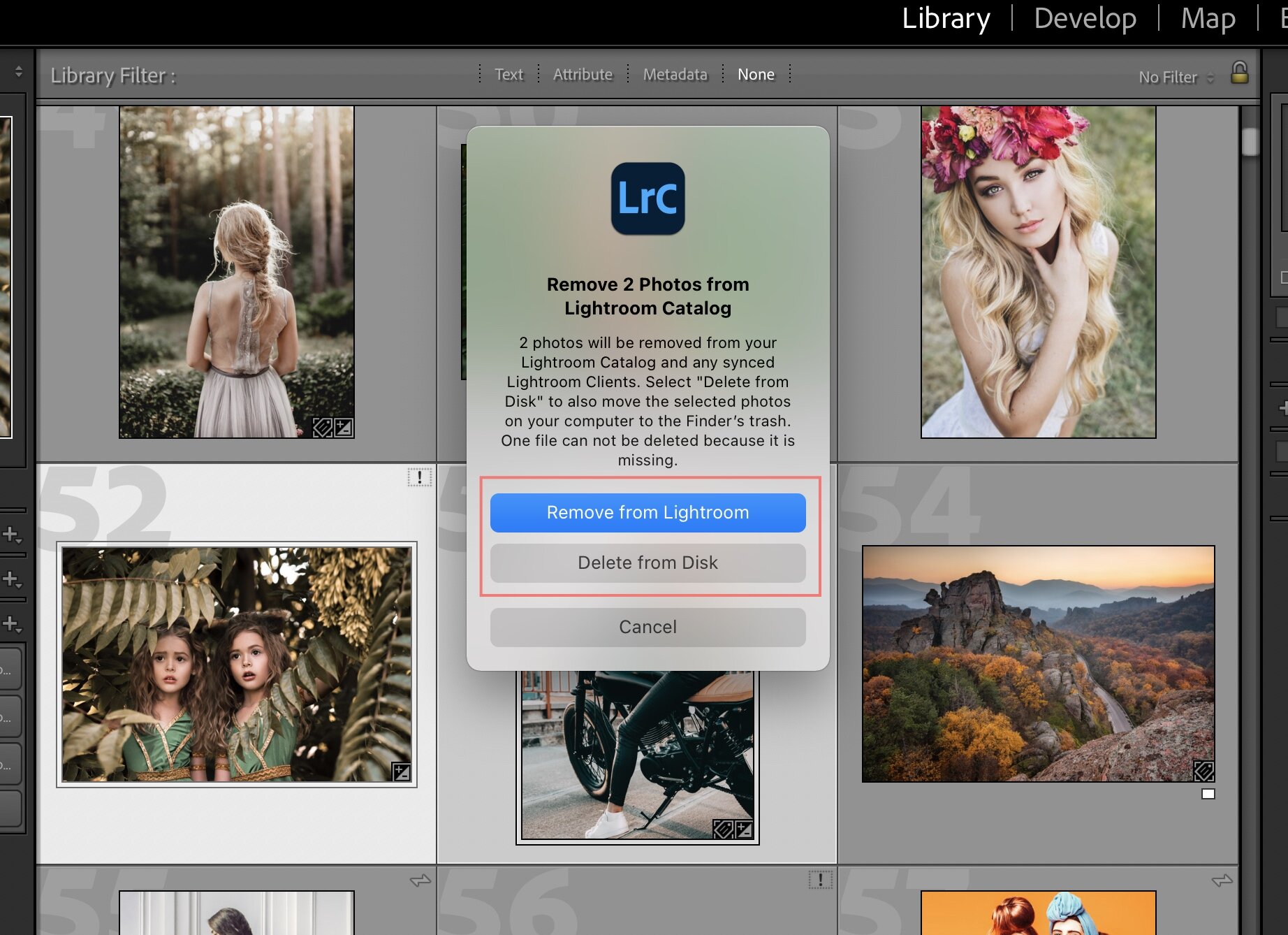Select the rocky autumn landscape thumbnail
Screen dimensions: 1288x935
pos(1038,664)
